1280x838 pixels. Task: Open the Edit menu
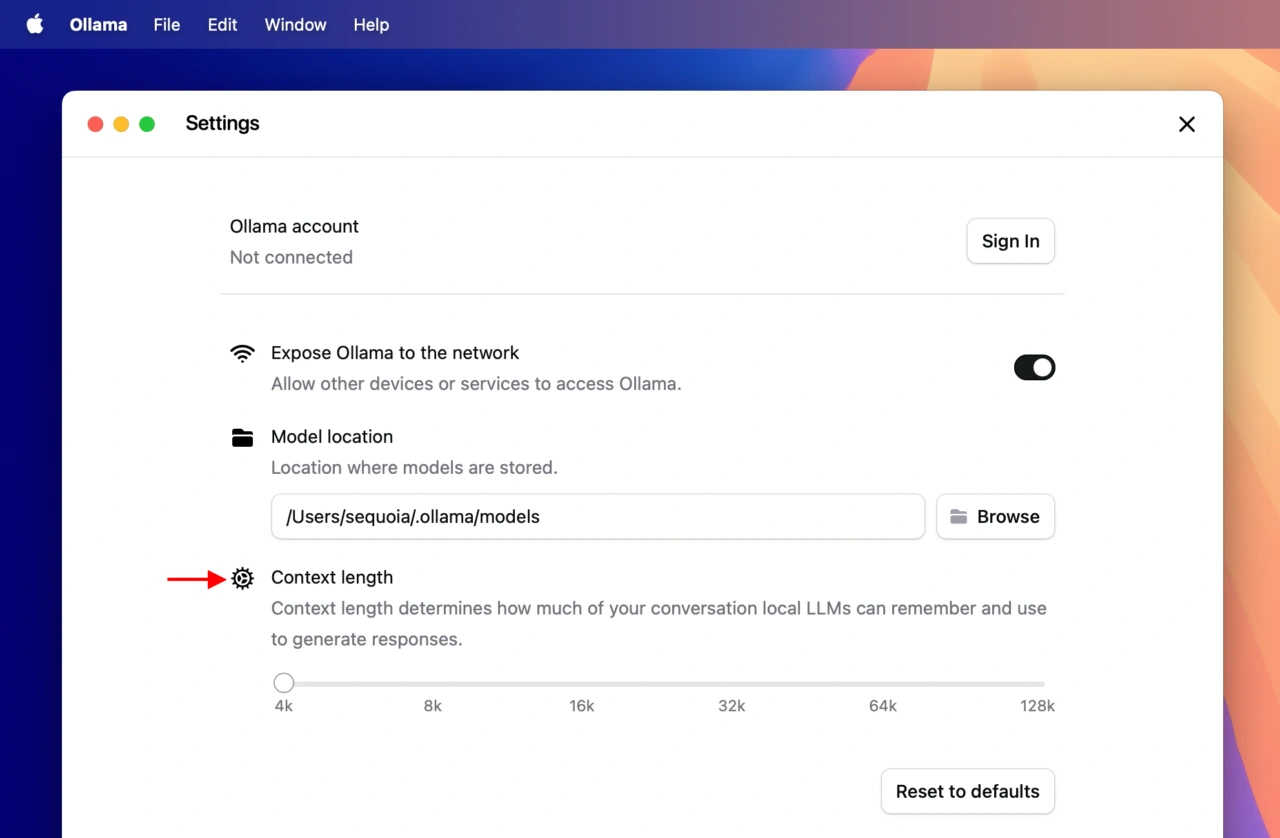click(222, 25)
